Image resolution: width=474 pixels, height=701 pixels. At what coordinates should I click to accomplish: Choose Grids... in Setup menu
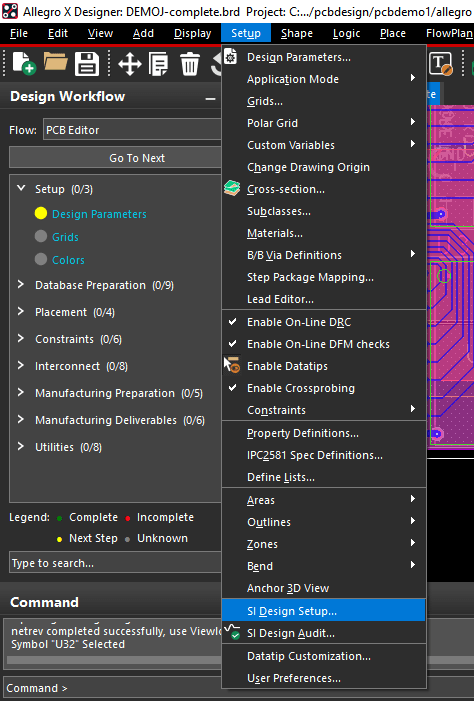(x=324, y=101)
